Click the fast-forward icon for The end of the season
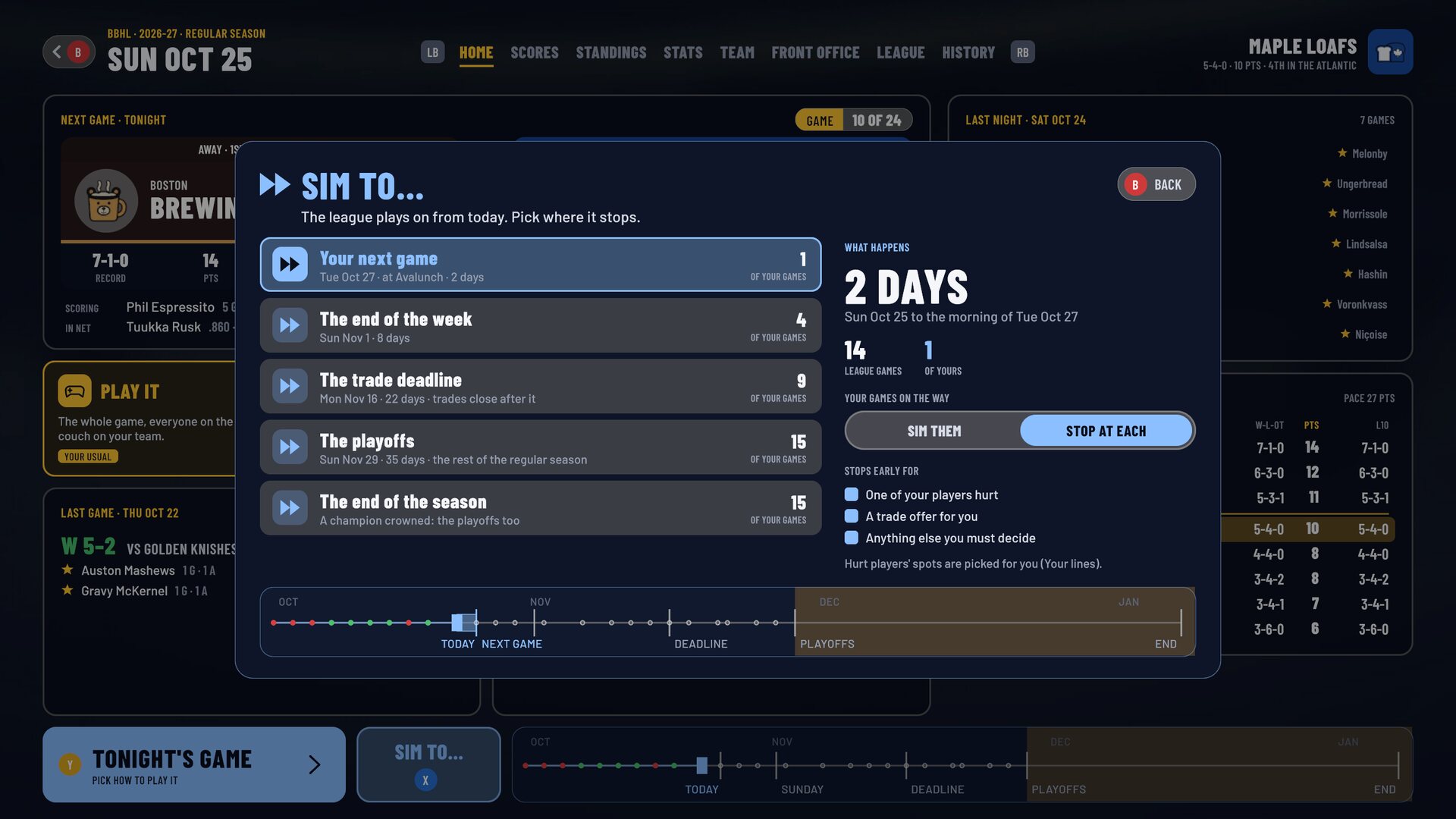The image size is (1456, 819). tap(290, 507)
